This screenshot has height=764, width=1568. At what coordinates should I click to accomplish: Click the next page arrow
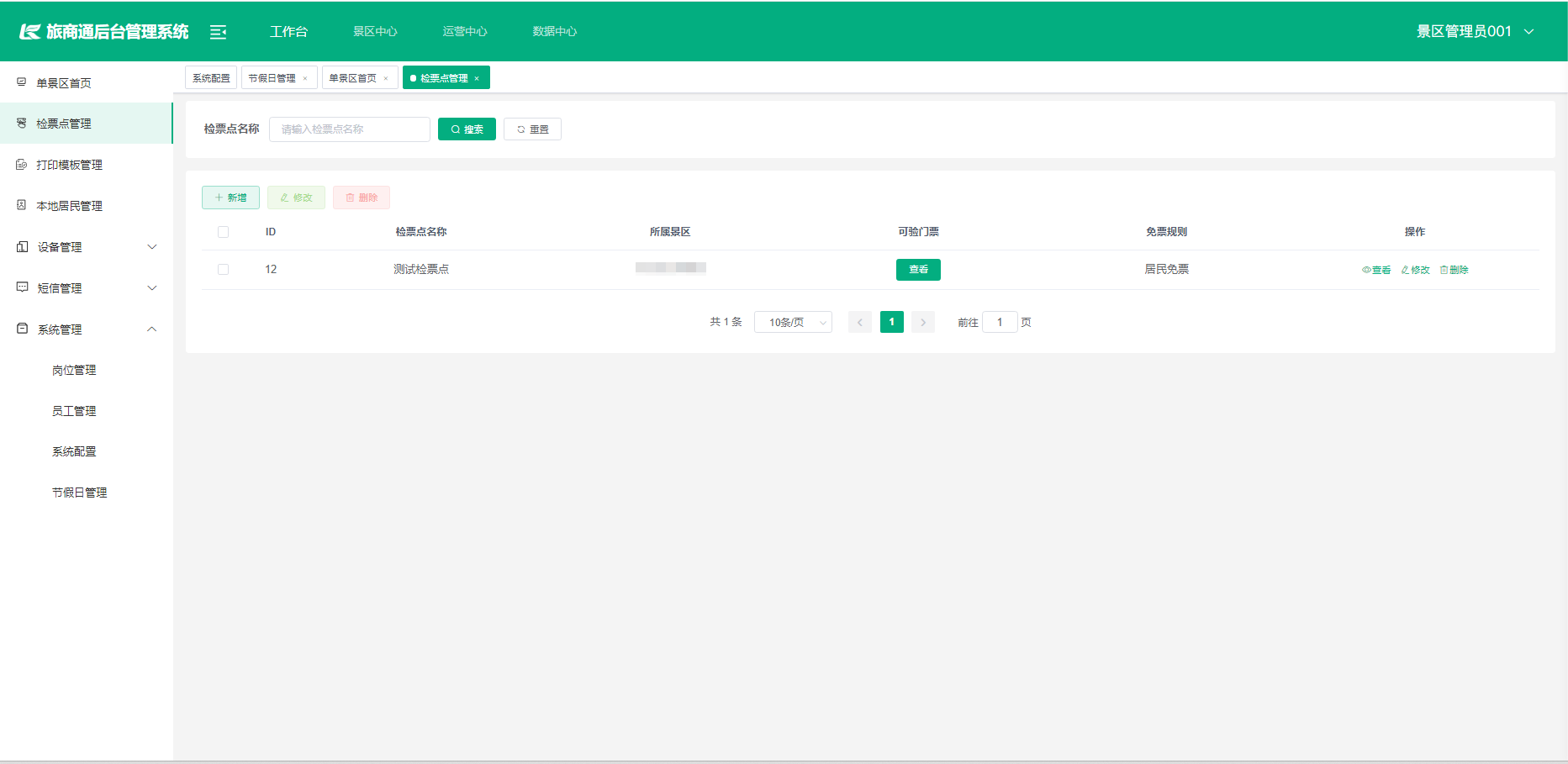923,322
